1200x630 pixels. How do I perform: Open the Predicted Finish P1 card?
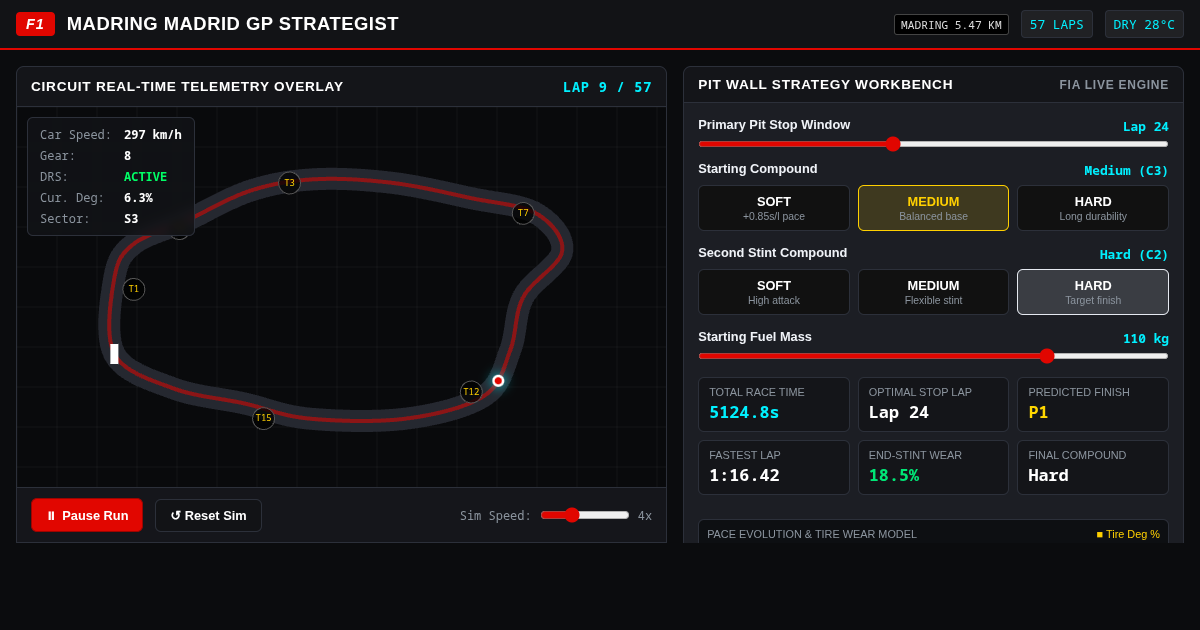(1093, 404)
